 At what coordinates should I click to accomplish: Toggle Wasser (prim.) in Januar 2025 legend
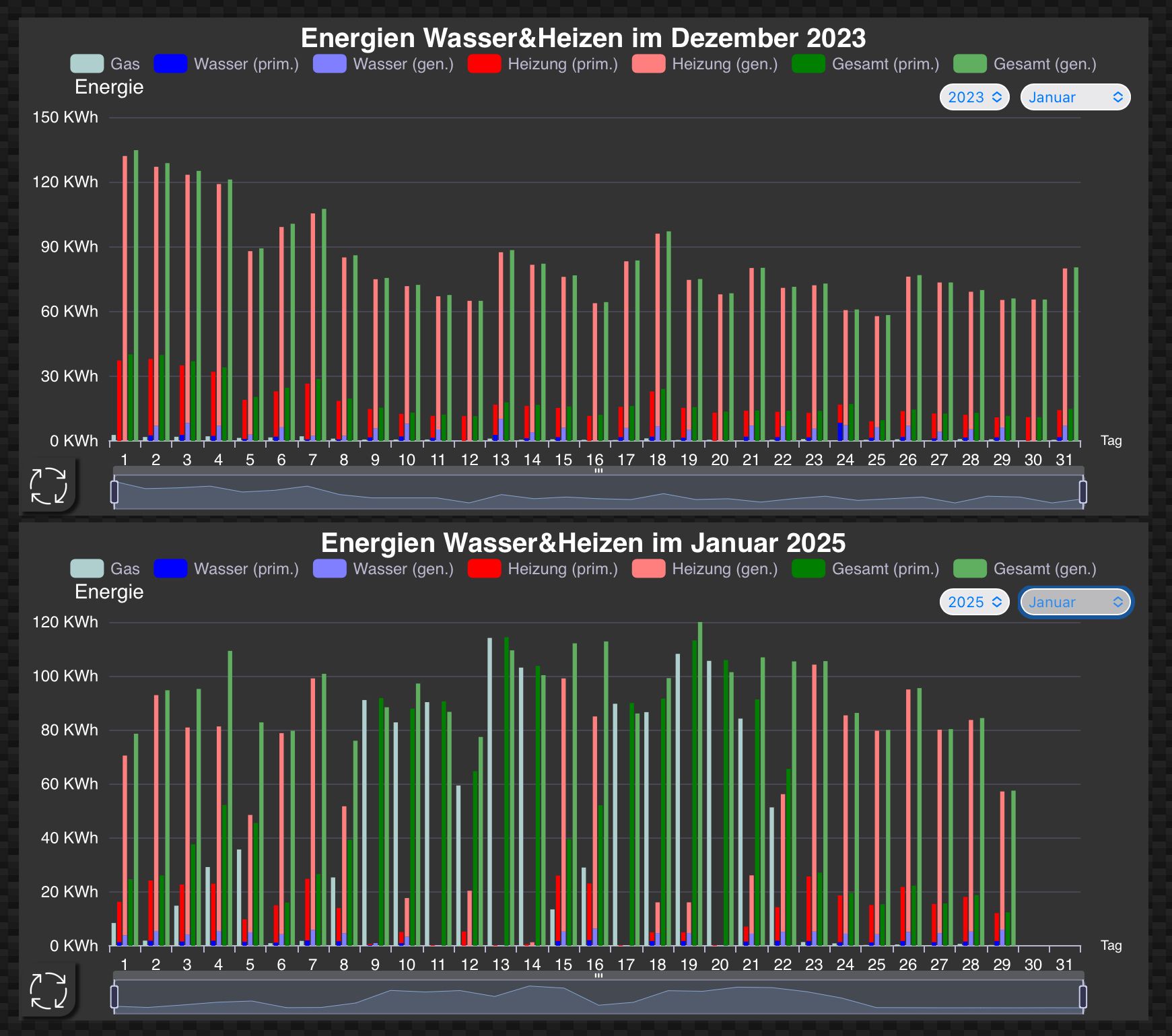pos(226,569)
